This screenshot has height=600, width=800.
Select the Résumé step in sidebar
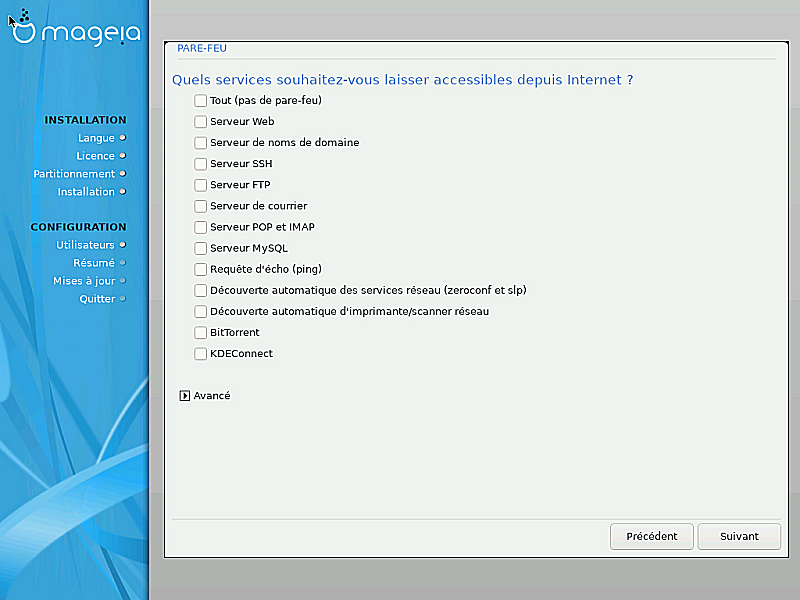click(94, 263)
